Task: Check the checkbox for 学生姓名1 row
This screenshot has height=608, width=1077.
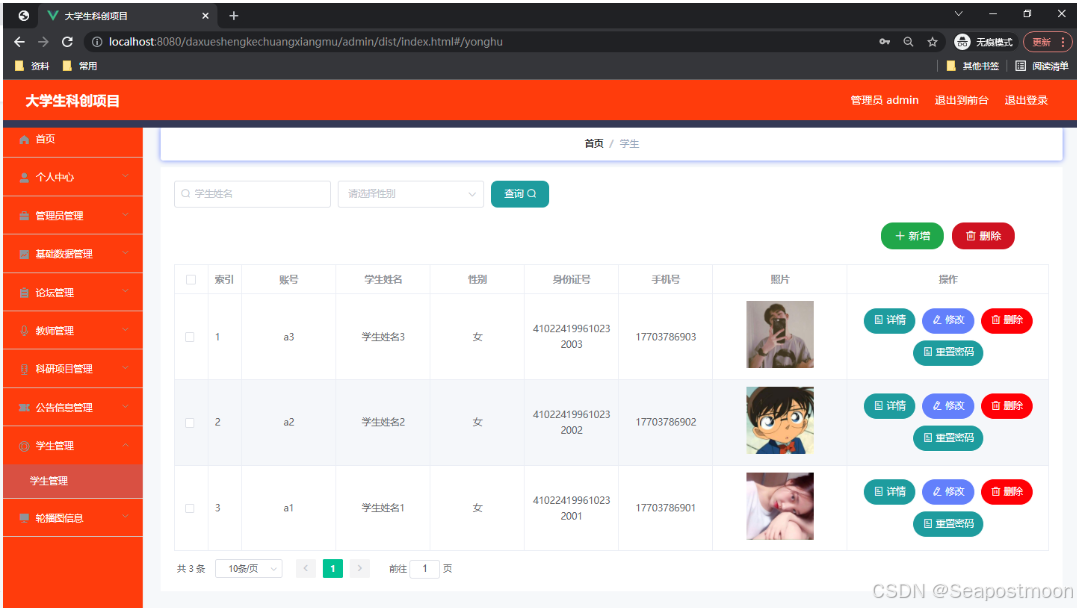Action: point(191,507)
